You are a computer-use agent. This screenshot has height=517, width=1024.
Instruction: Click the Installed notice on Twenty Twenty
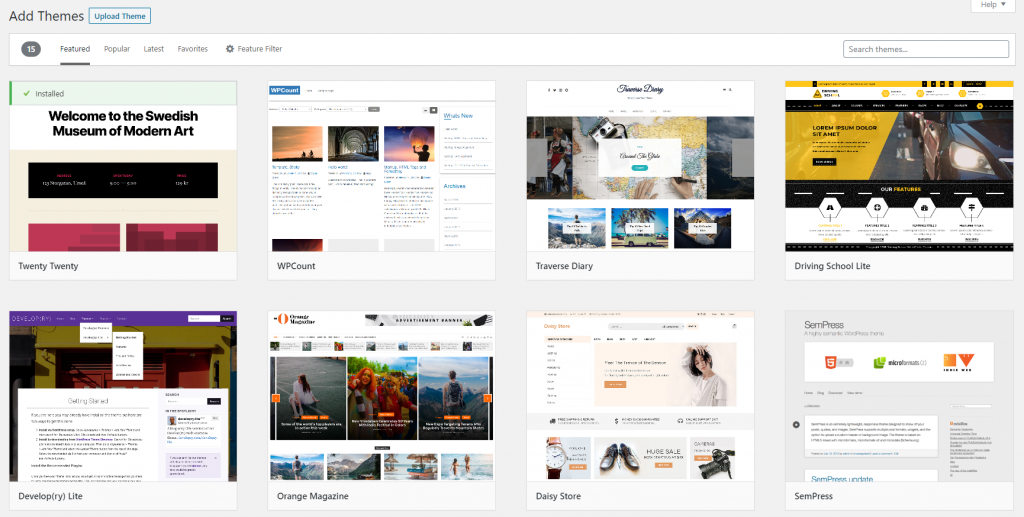tap(123, 93)
